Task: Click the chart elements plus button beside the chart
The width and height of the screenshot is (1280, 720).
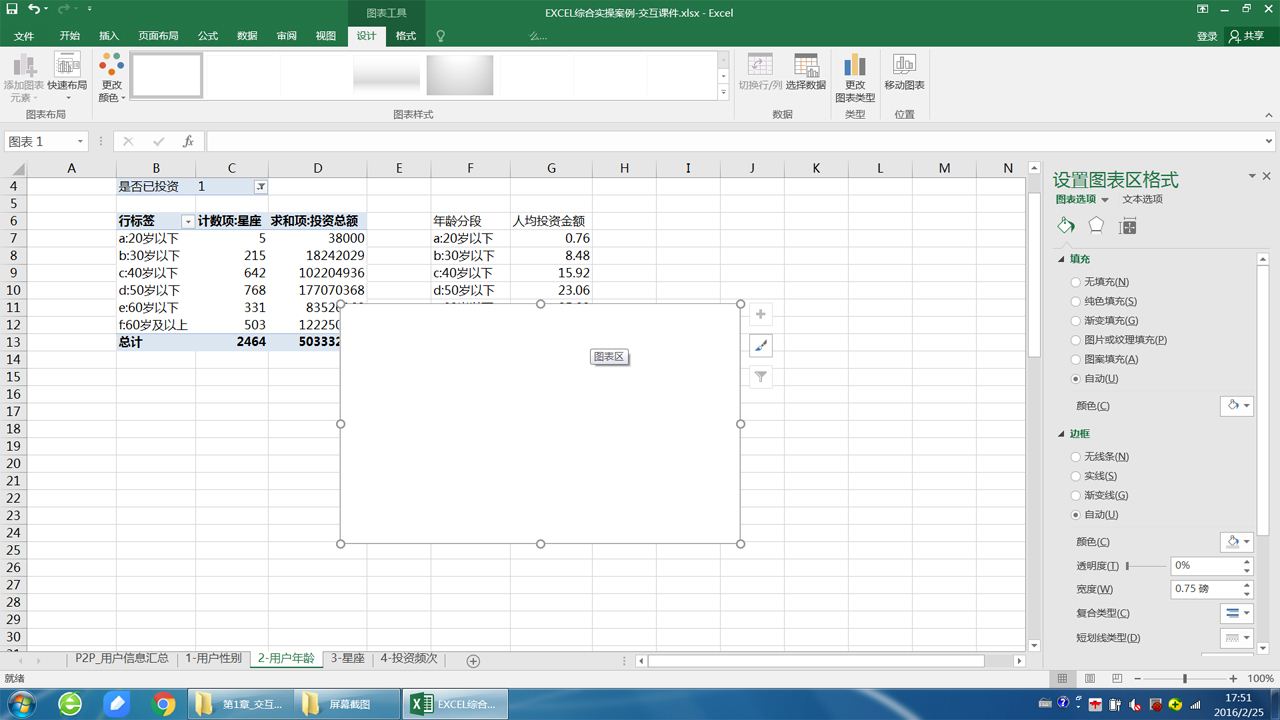Action: click(761, 314)
